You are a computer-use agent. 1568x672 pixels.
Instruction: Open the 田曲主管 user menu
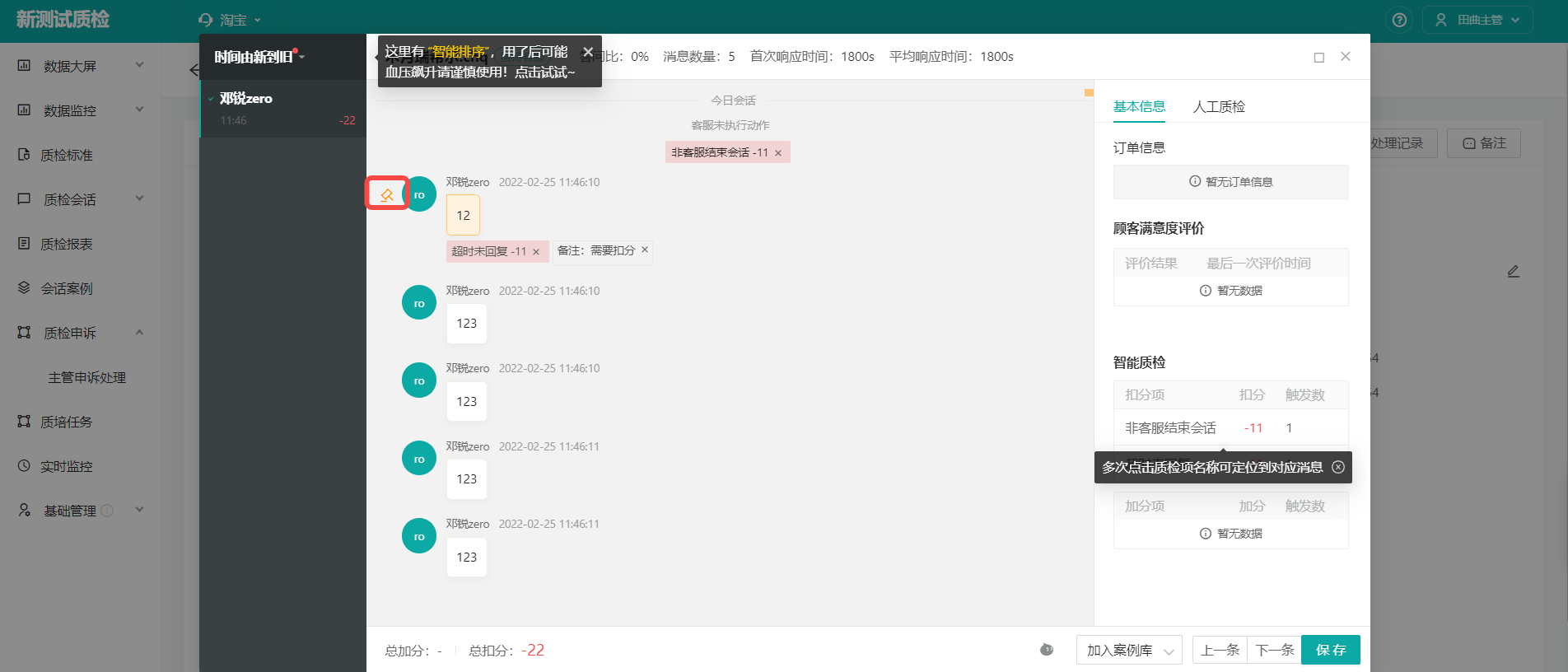1477,20
